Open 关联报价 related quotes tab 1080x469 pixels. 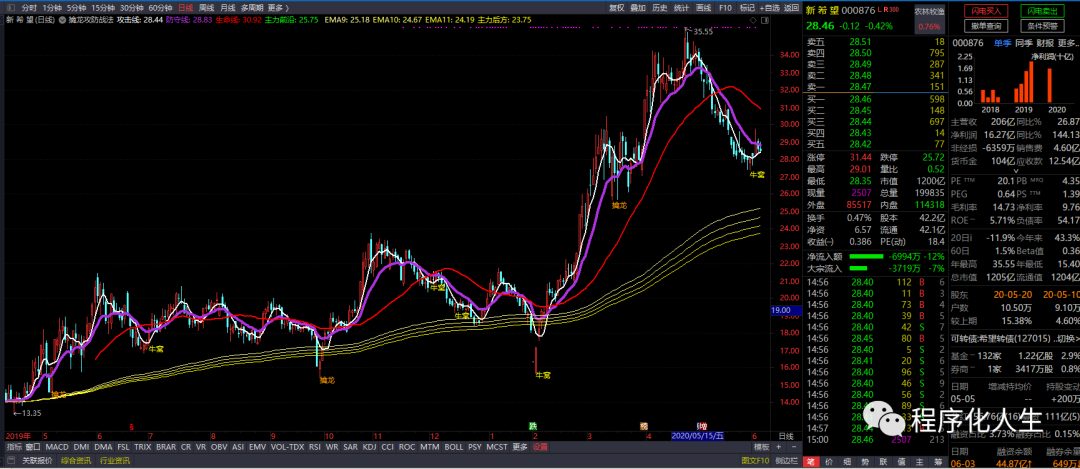[37, 460]
